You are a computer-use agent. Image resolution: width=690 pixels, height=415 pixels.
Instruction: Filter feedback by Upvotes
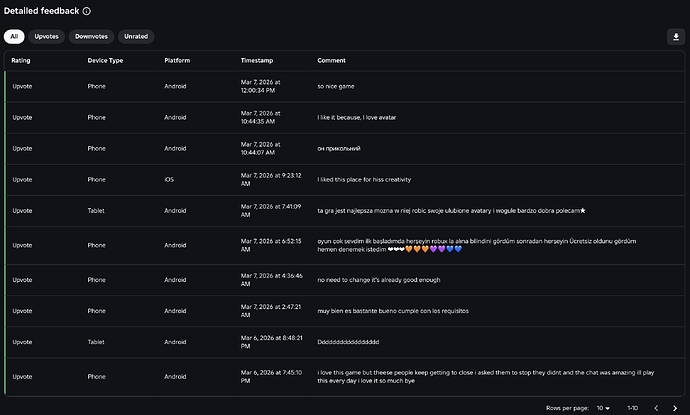(x=47, y=36)
